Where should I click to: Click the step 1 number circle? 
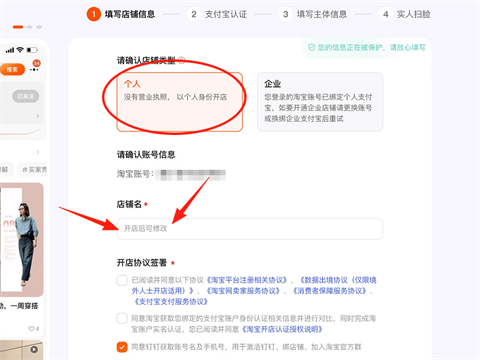click(x=94, y=14)
